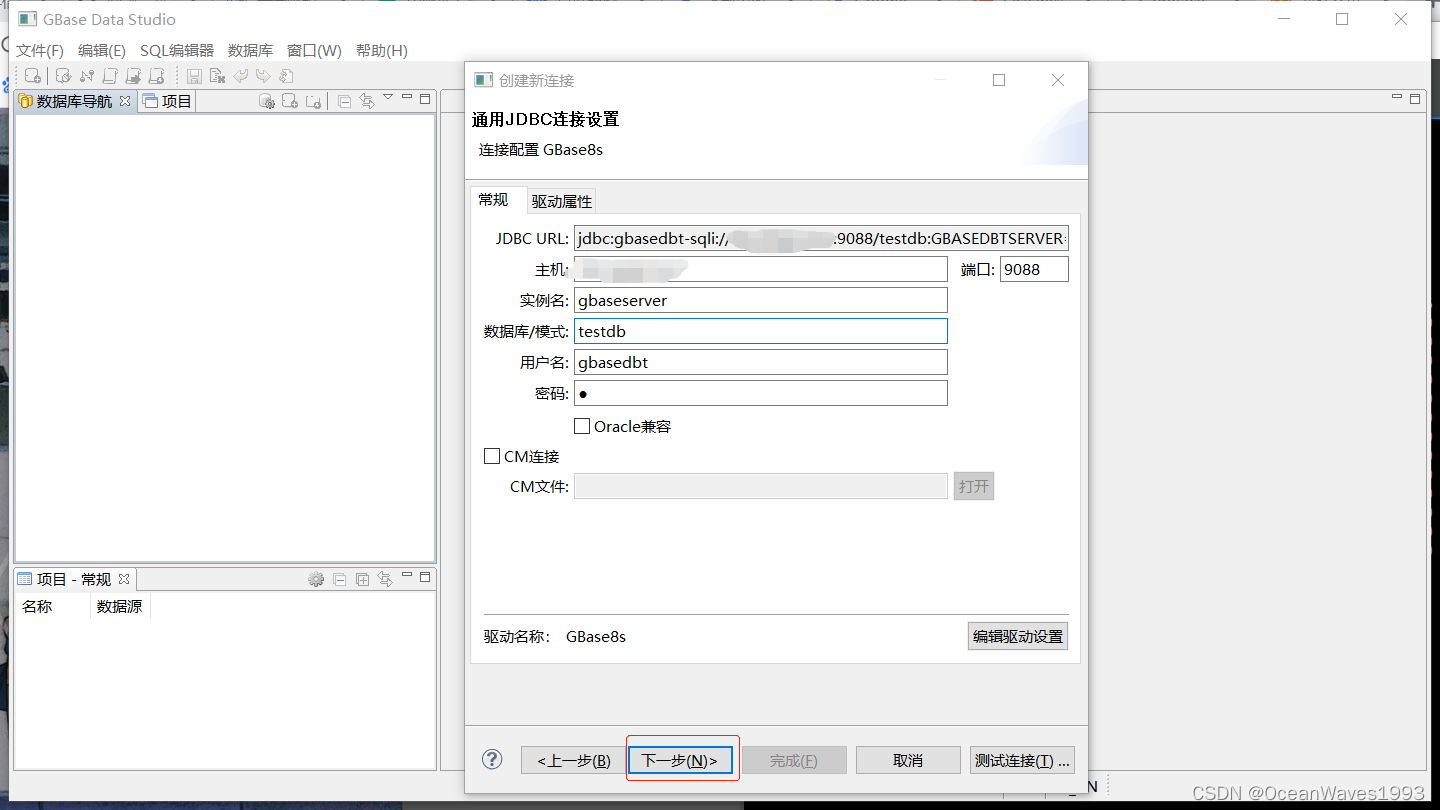Click the 下一步(N)> button
The image size is (1440, 810).
coord(681,760)
